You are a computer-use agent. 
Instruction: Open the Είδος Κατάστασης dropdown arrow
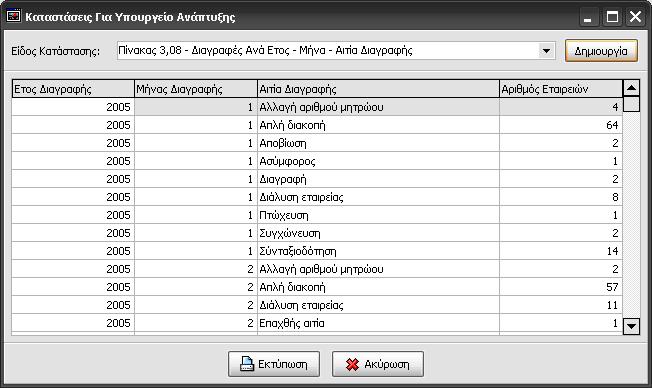point(546,51)
